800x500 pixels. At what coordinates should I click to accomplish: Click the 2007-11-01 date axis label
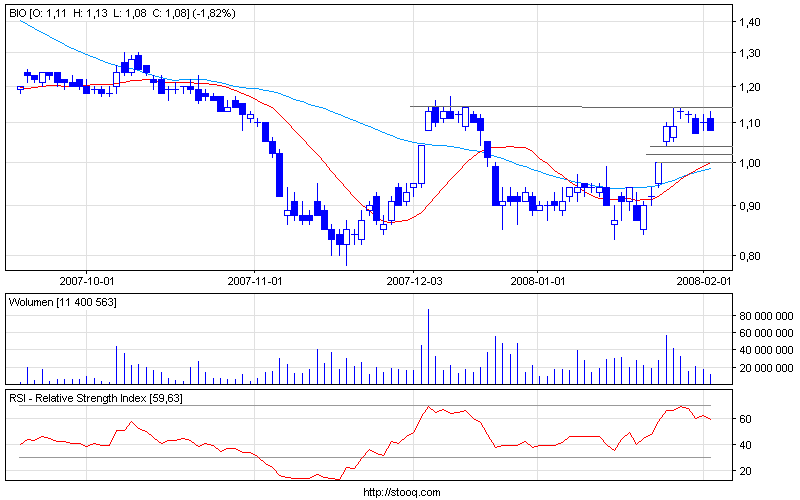[254, 281]
